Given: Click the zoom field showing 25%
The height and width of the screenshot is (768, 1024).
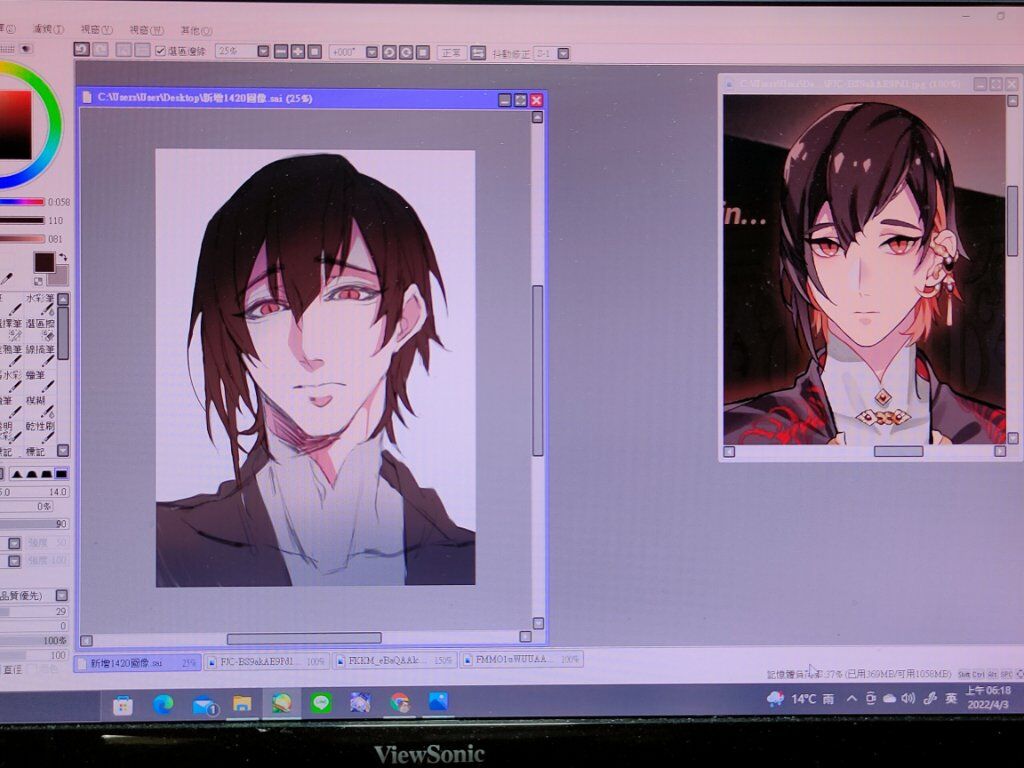Looking at the screenshot, I should [x=236, y=51].
